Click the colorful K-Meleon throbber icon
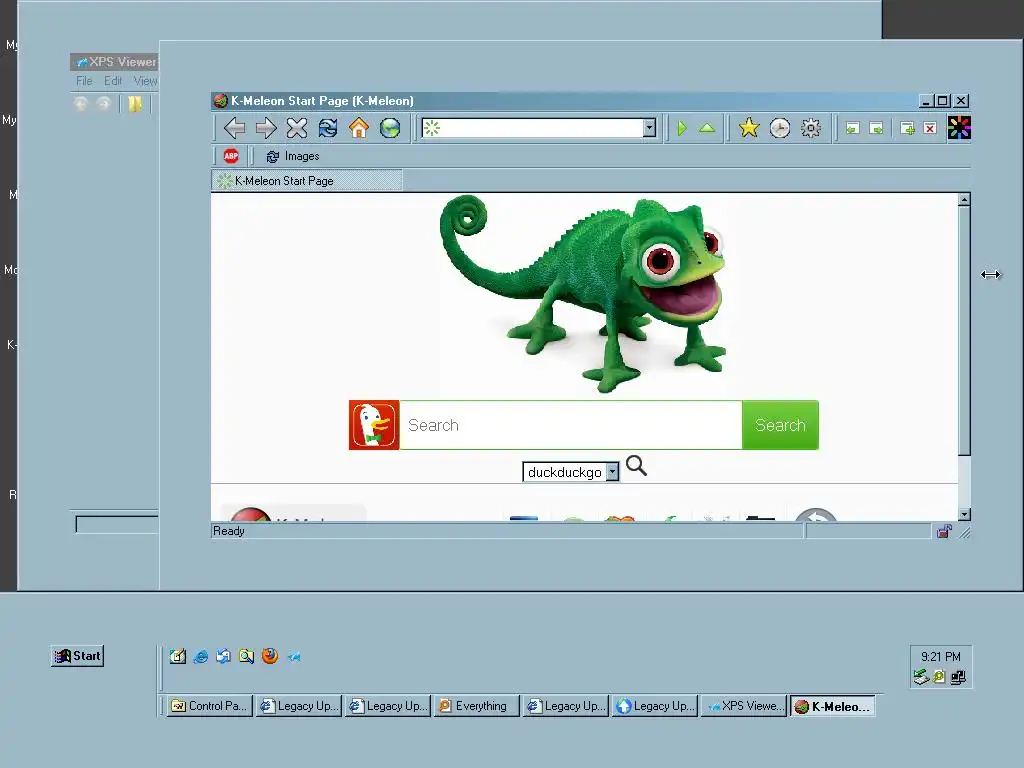1024x768 pixels. point(959,128)
